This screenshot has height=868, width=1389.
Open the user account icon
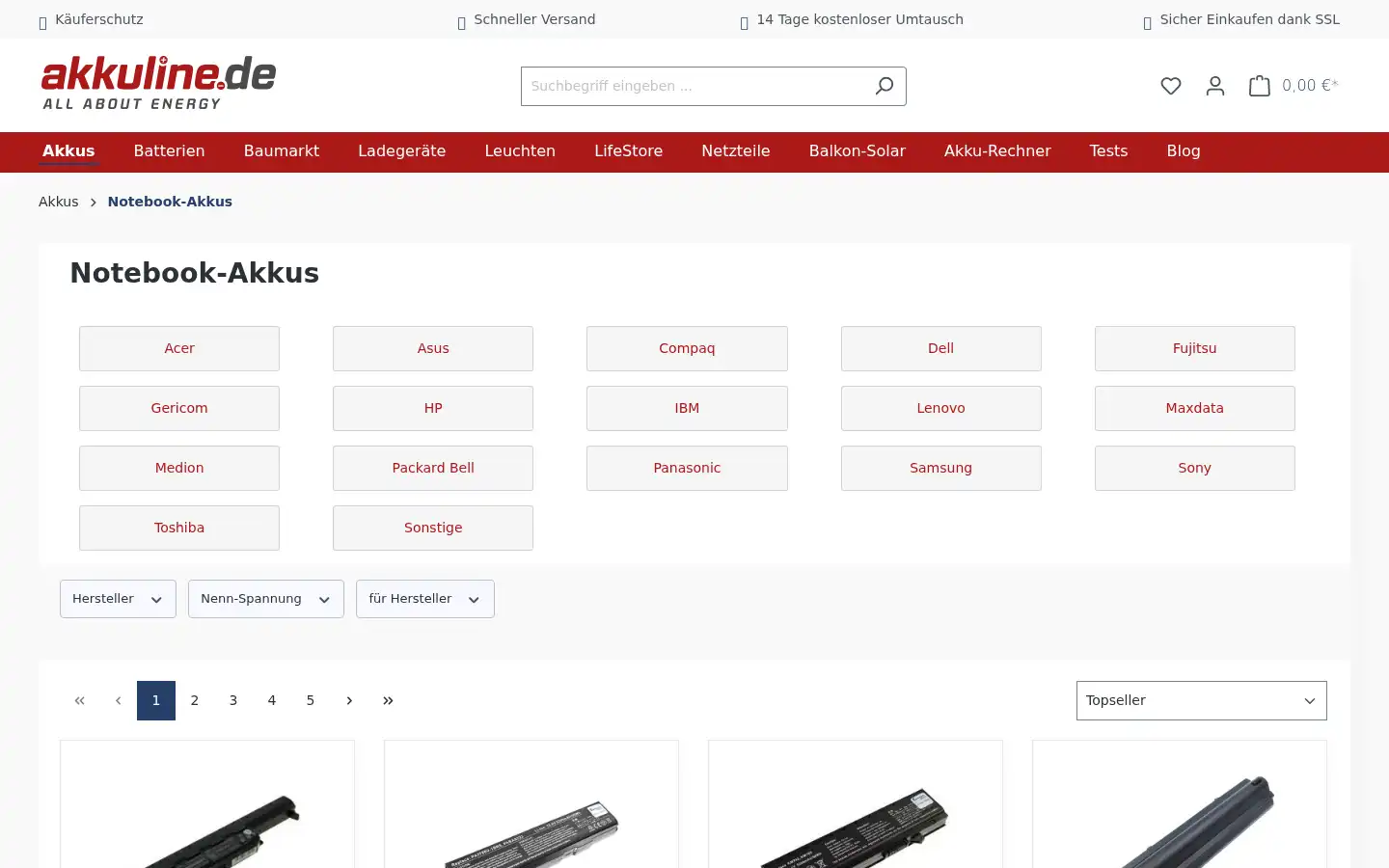1215,86
